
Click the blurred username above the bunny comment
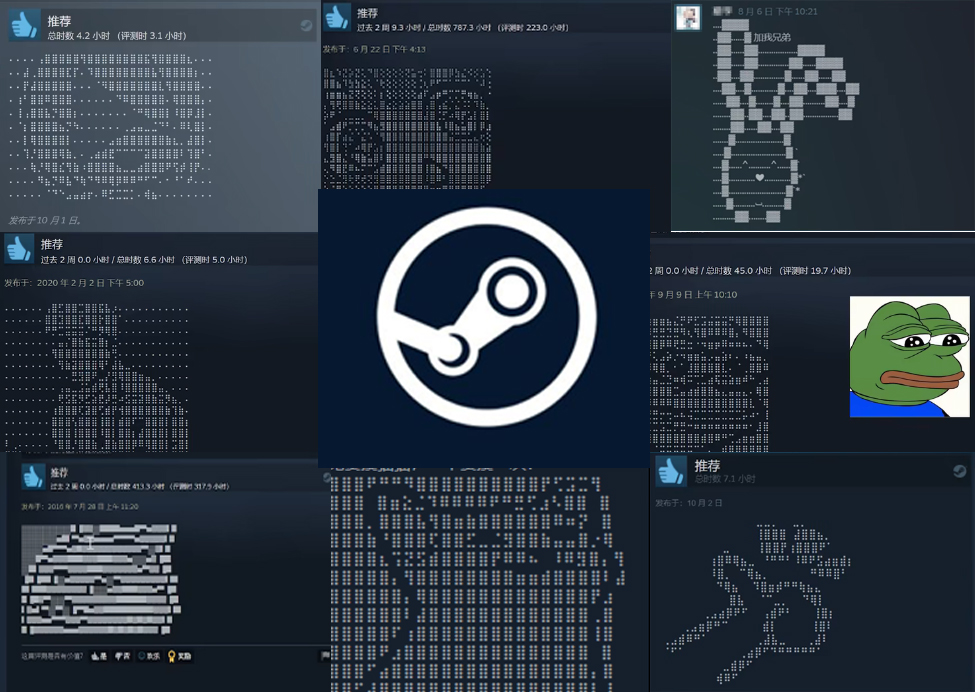[721, 12]
